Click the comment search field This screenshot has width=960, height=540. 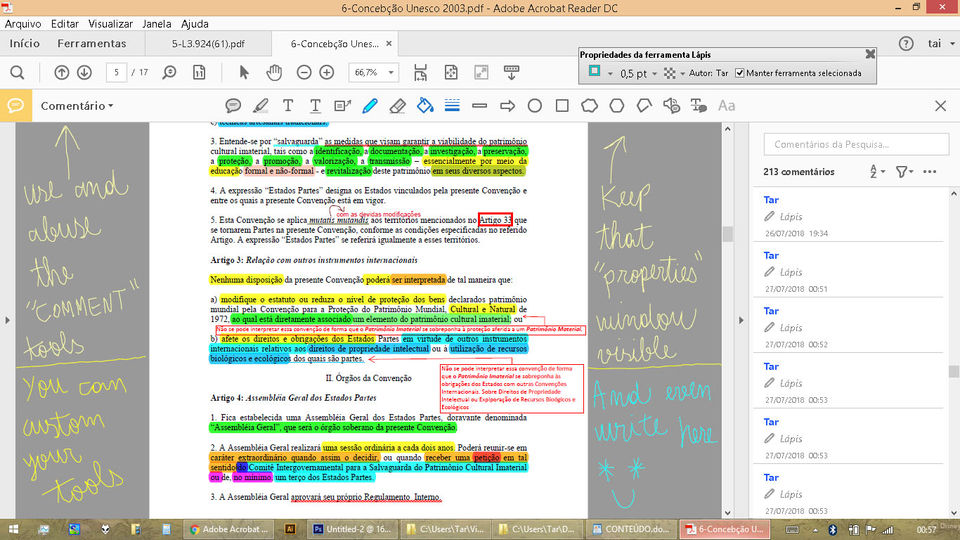click(855, 146)
